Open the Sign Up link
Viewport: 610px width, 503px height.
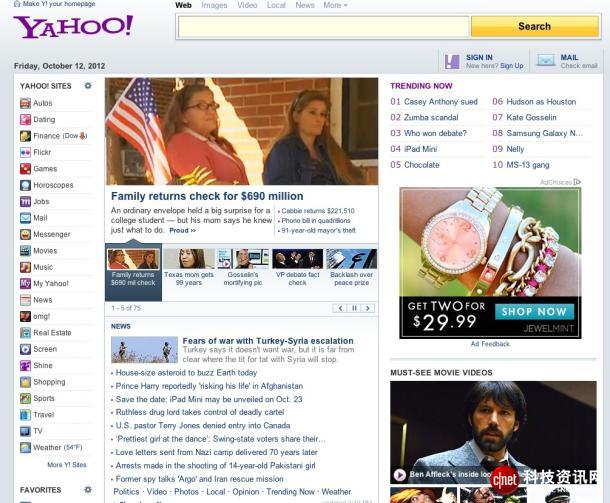pos(512,66)
